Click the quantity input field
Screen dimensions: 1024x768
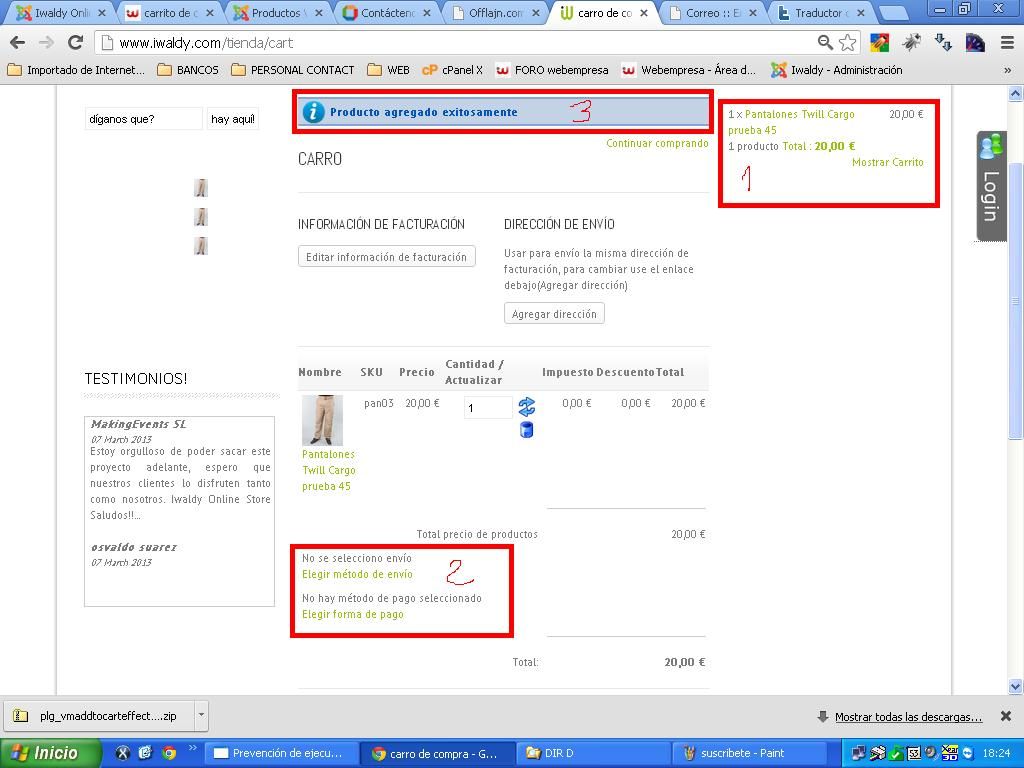(488, 408)
